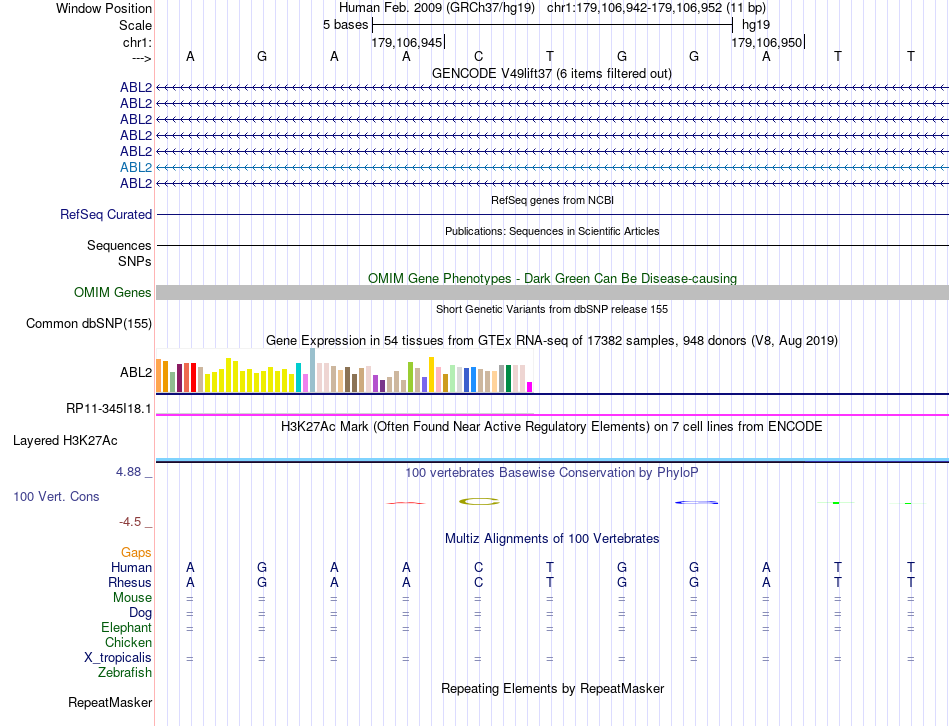Click the light-blue ABL2 transcript arrow line

coord(552,167)
